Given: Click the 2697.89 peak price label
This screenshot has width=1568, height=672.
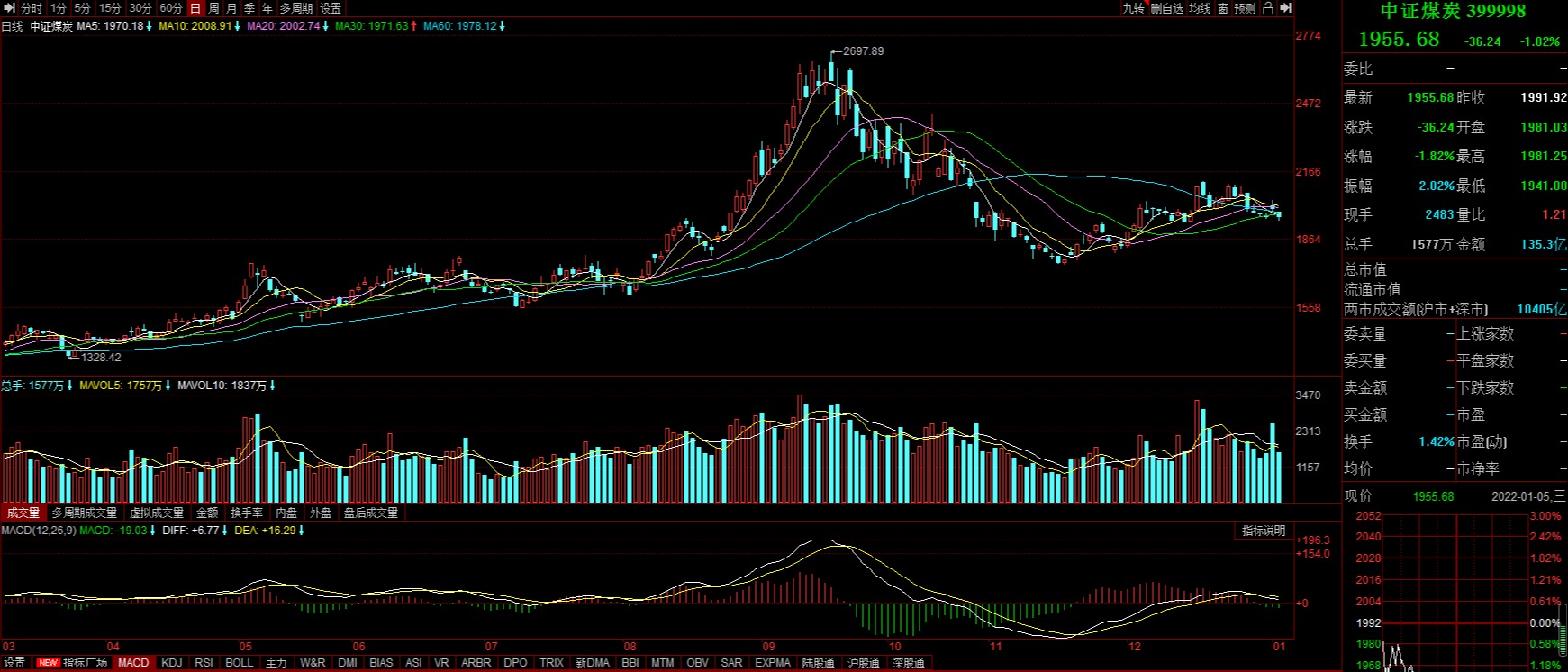Looking at the screenshot, I should tap(863, 51).
